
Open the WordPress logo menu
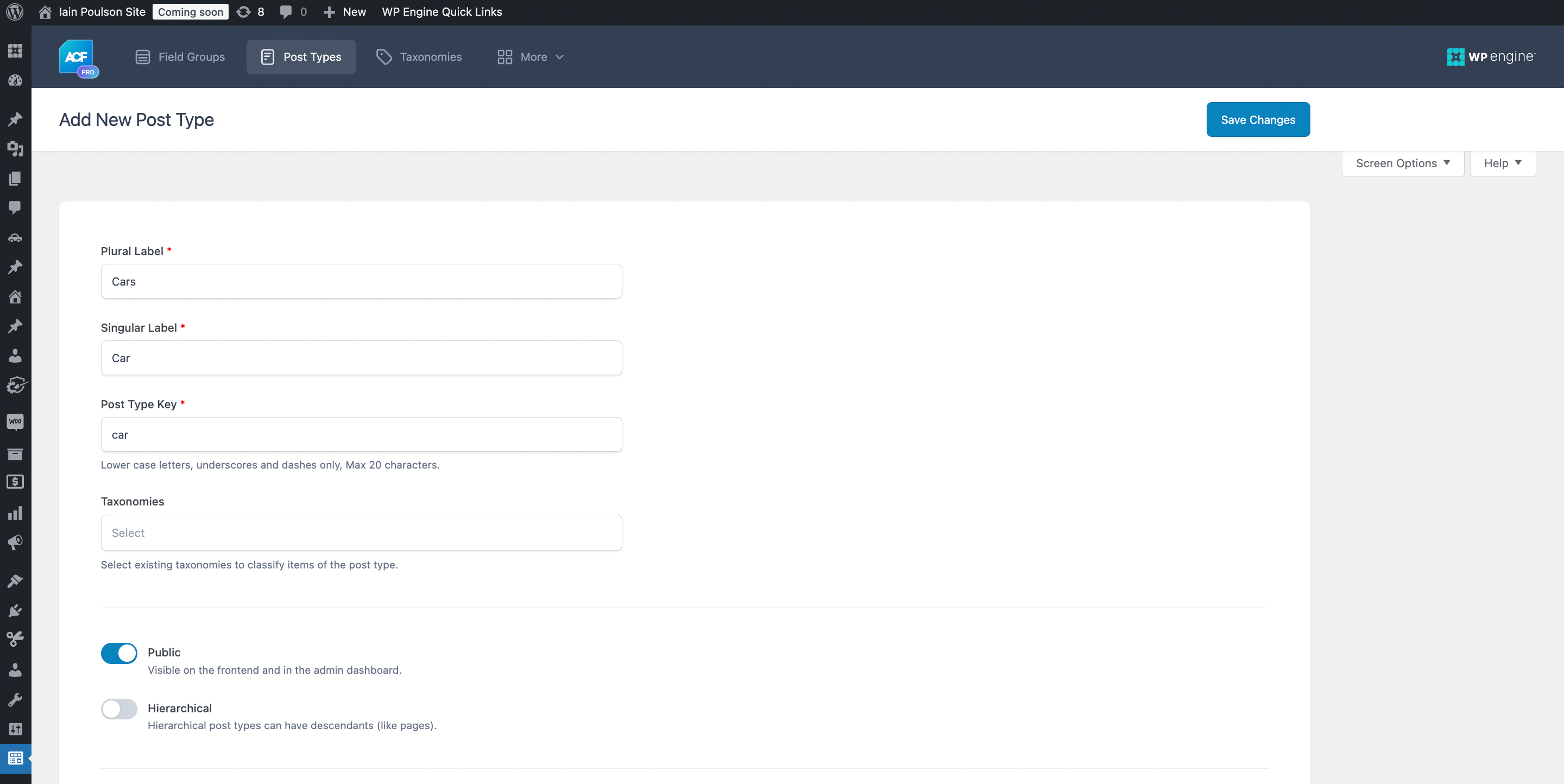(x=15, y=11)
